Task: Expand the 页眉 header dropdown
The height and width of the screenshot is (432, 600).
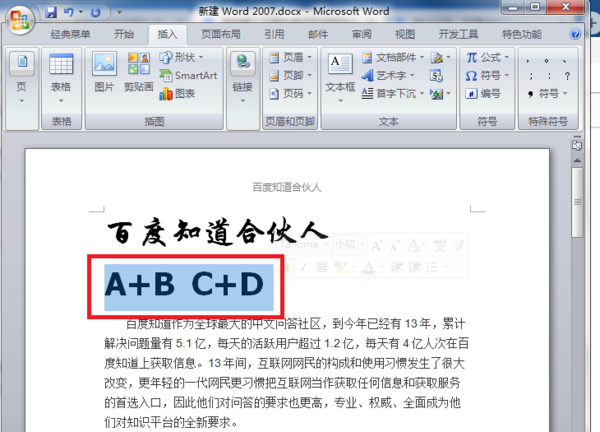Action: (309, 57)
